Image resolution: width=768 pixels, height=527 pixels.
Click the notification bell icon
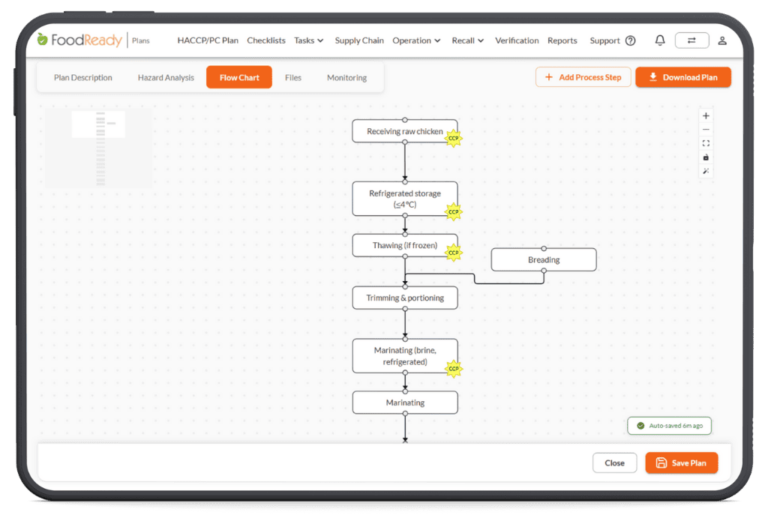(660, 41)
